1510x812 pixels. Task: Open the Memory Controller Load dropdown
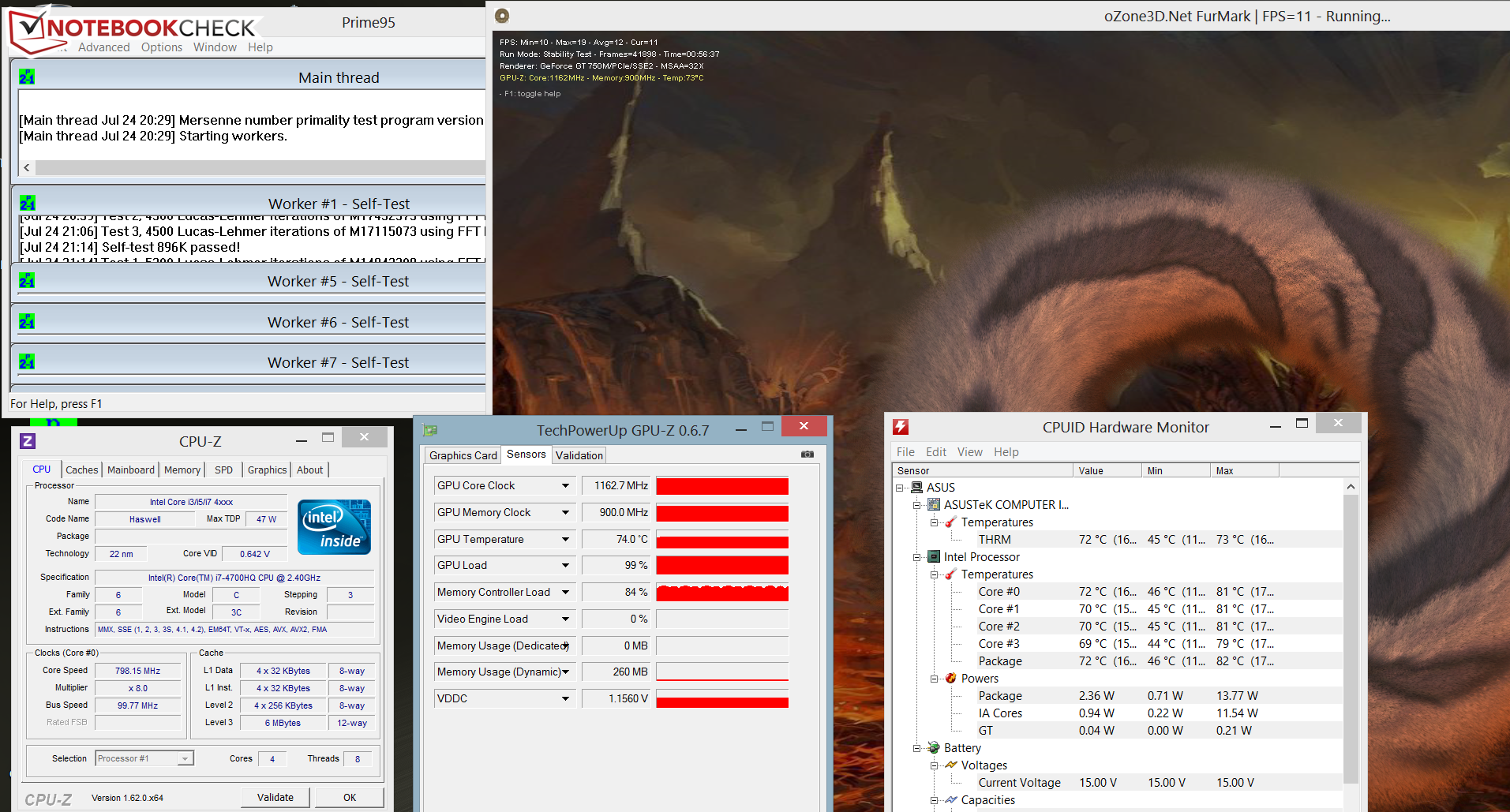click(565, 593)
